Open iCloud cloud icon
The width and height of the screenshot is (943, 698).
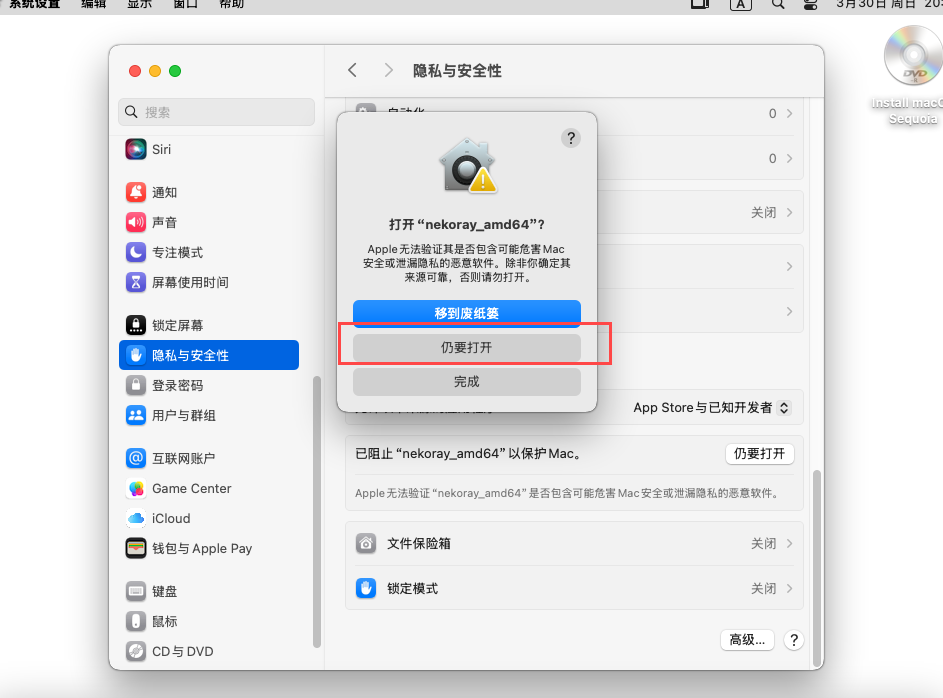136,518
